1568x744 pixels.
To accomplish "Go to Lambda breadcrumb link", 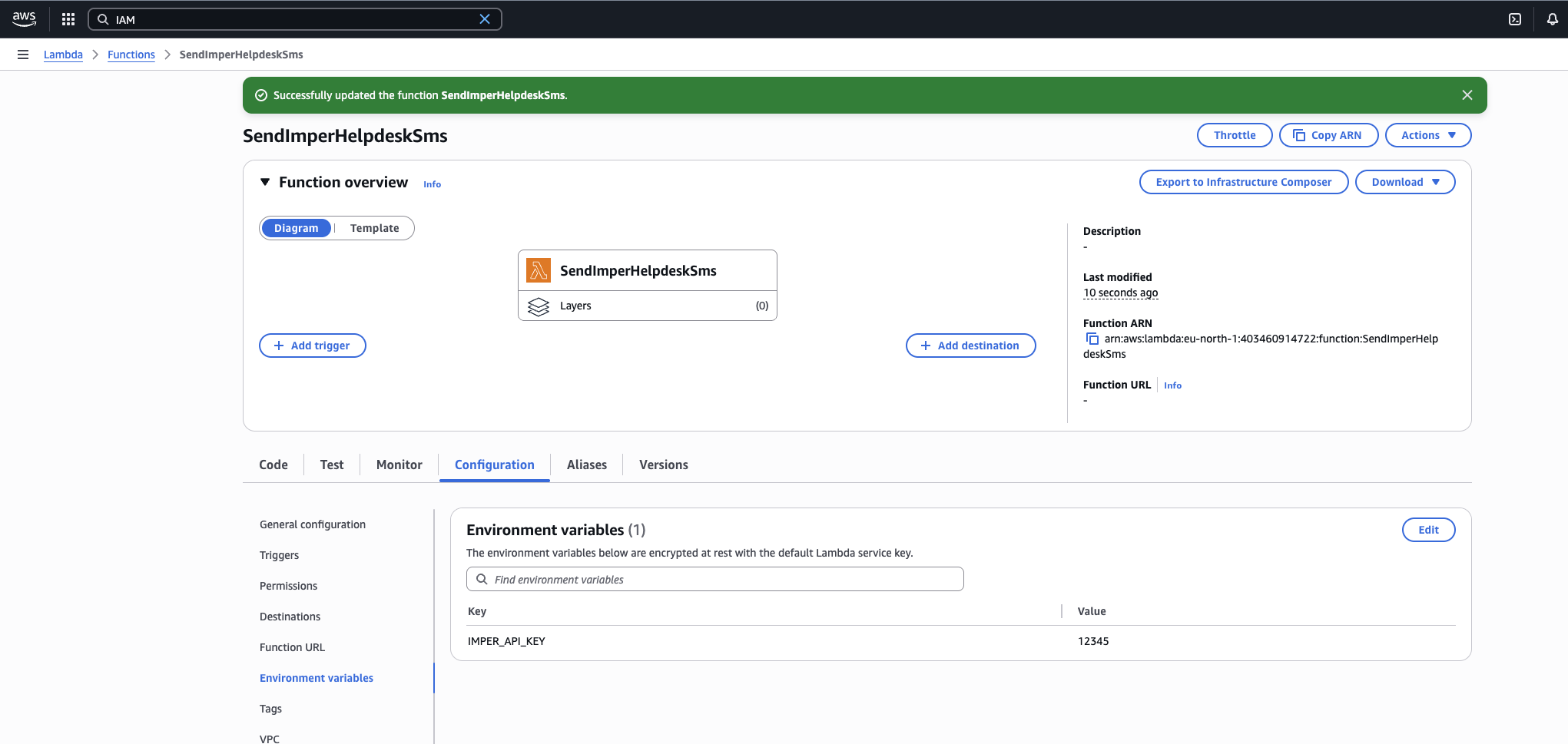I will [x=63, y=55].
